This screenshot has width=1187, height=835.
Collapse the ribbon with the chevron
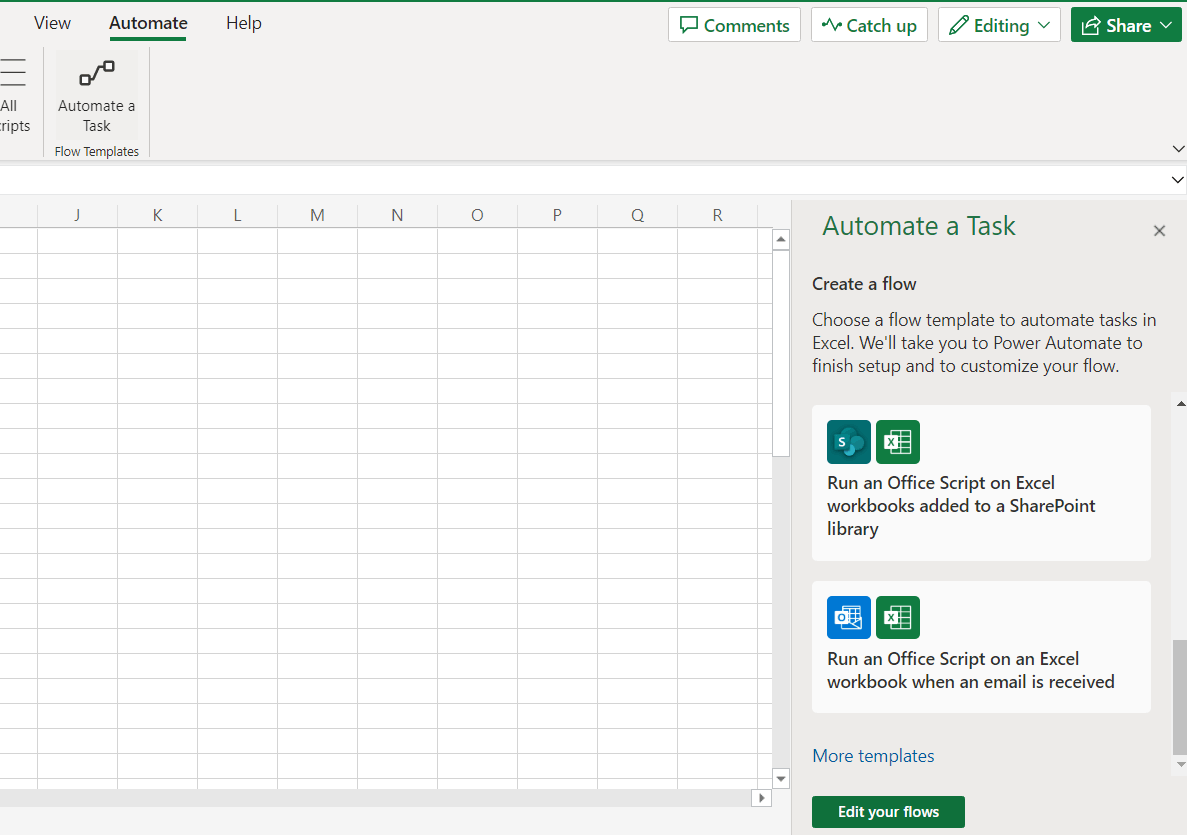click(x=1178, y=149)
